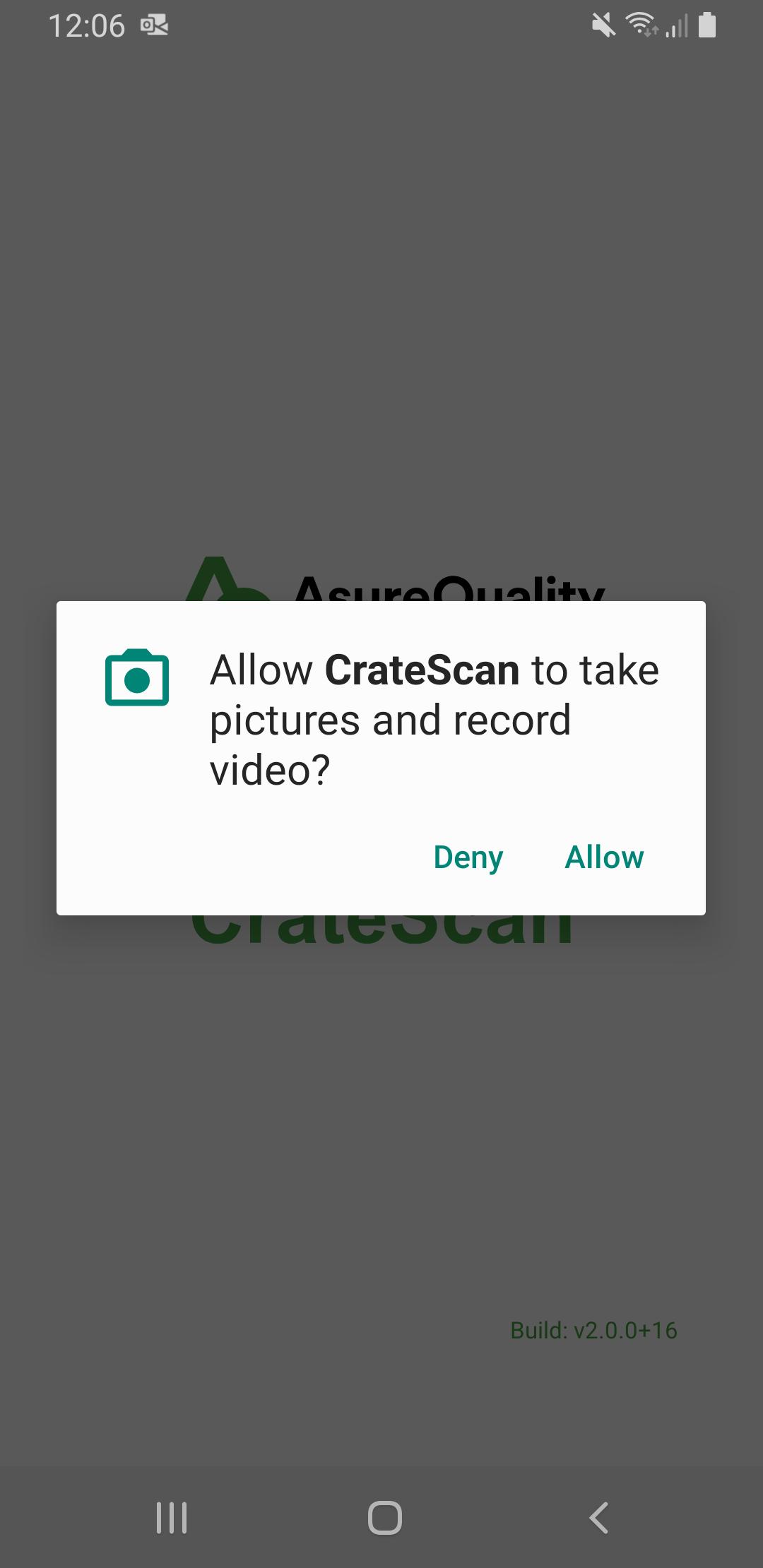Open recent apps from navigation bar
The width and height of the screenshot is (763, 1568).
pos(172,1517)
